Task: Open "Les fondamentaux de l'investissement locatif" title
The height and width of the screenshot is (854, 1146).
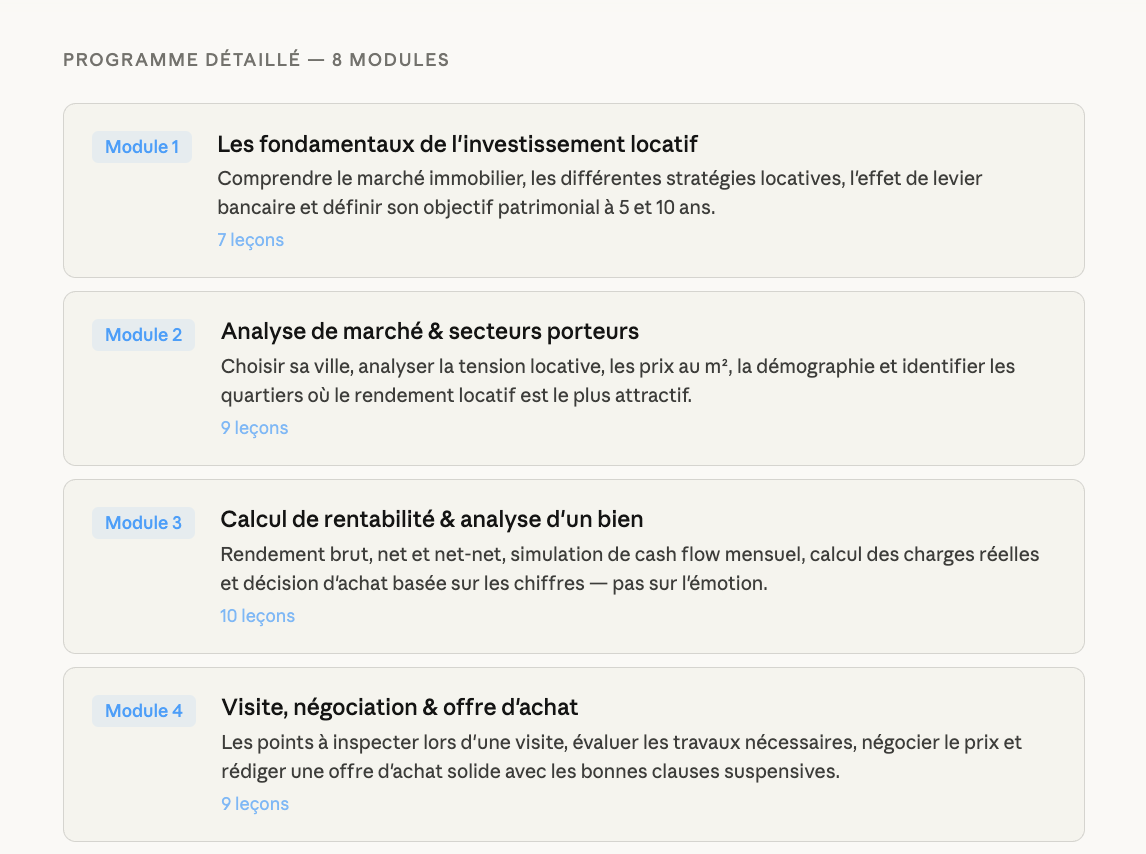Action: pyautogui.click(x=457, y=144)
